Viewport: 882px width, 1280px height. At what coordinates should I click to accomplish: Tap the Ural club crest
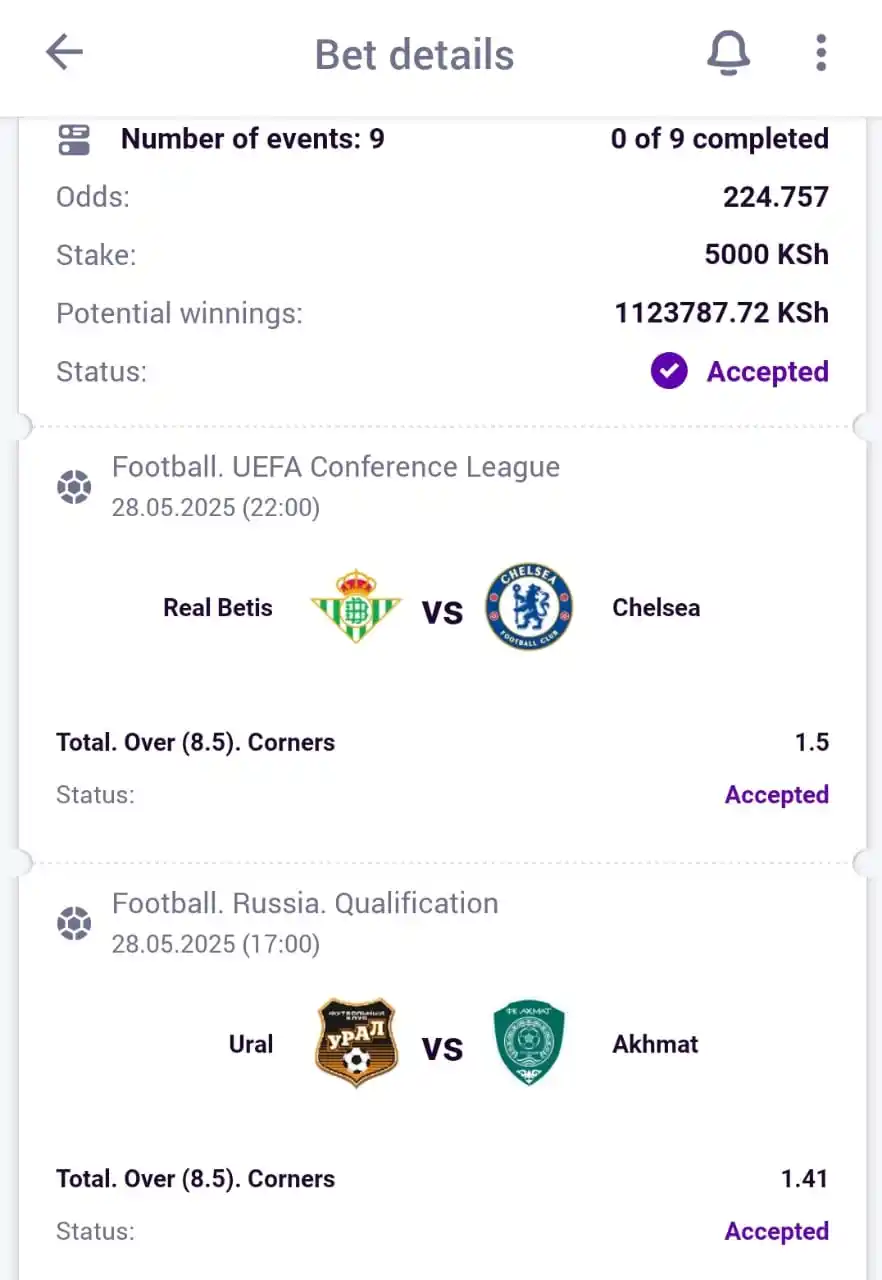click(x=356, y=1043)
